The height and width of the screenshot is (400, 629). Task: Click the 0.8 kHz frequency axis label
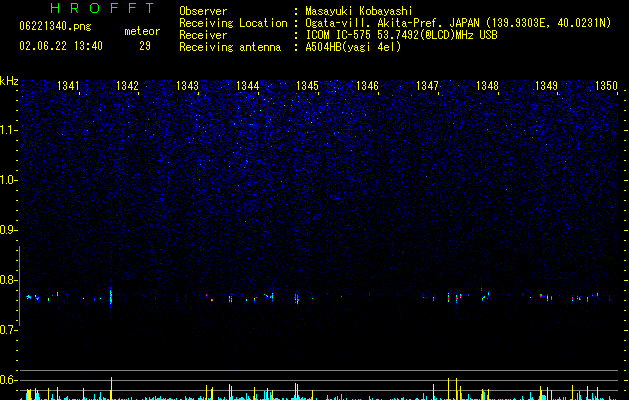pyautogui.click(x=9, y=280)
